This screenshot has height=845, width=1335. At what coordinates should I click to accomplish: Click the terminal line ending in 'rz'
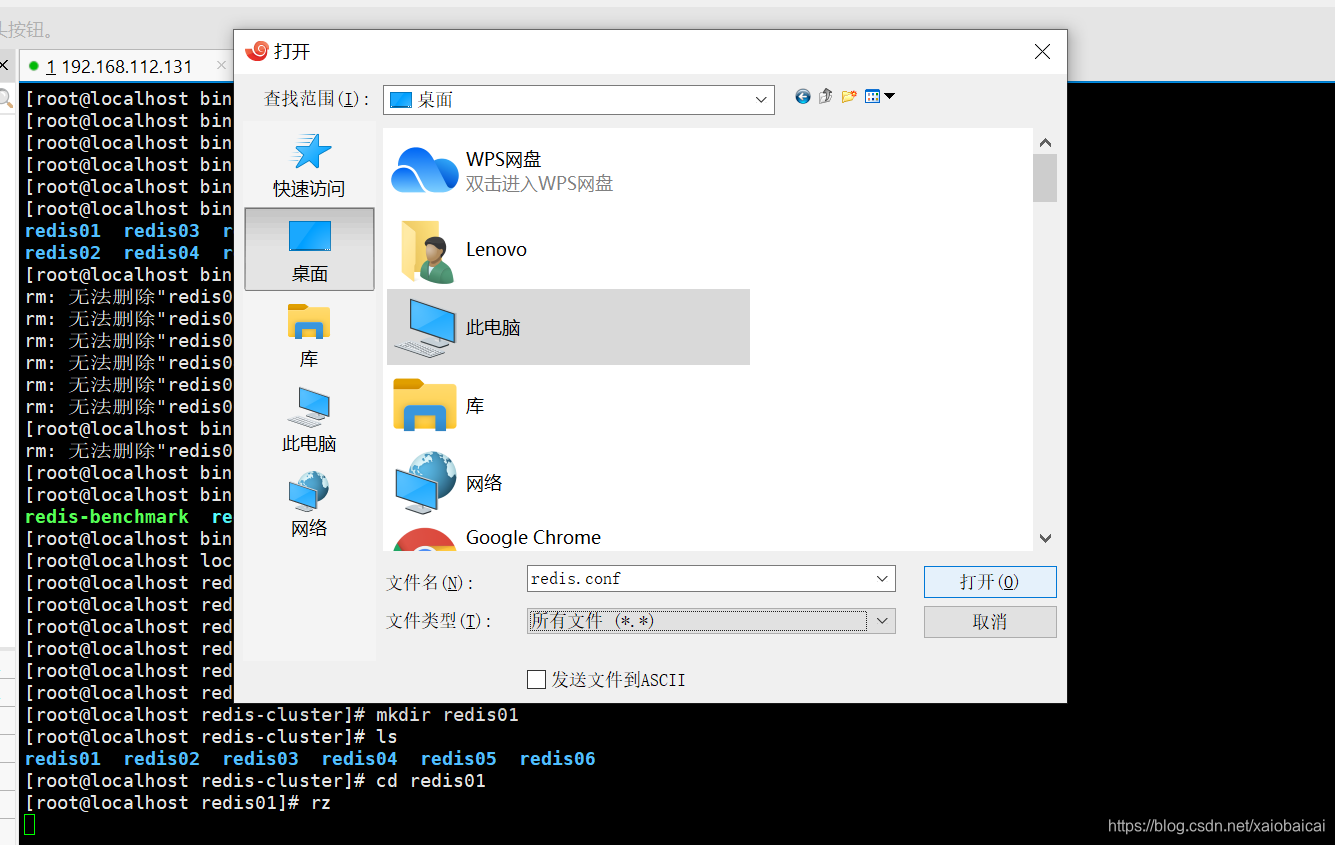point(177,803)
